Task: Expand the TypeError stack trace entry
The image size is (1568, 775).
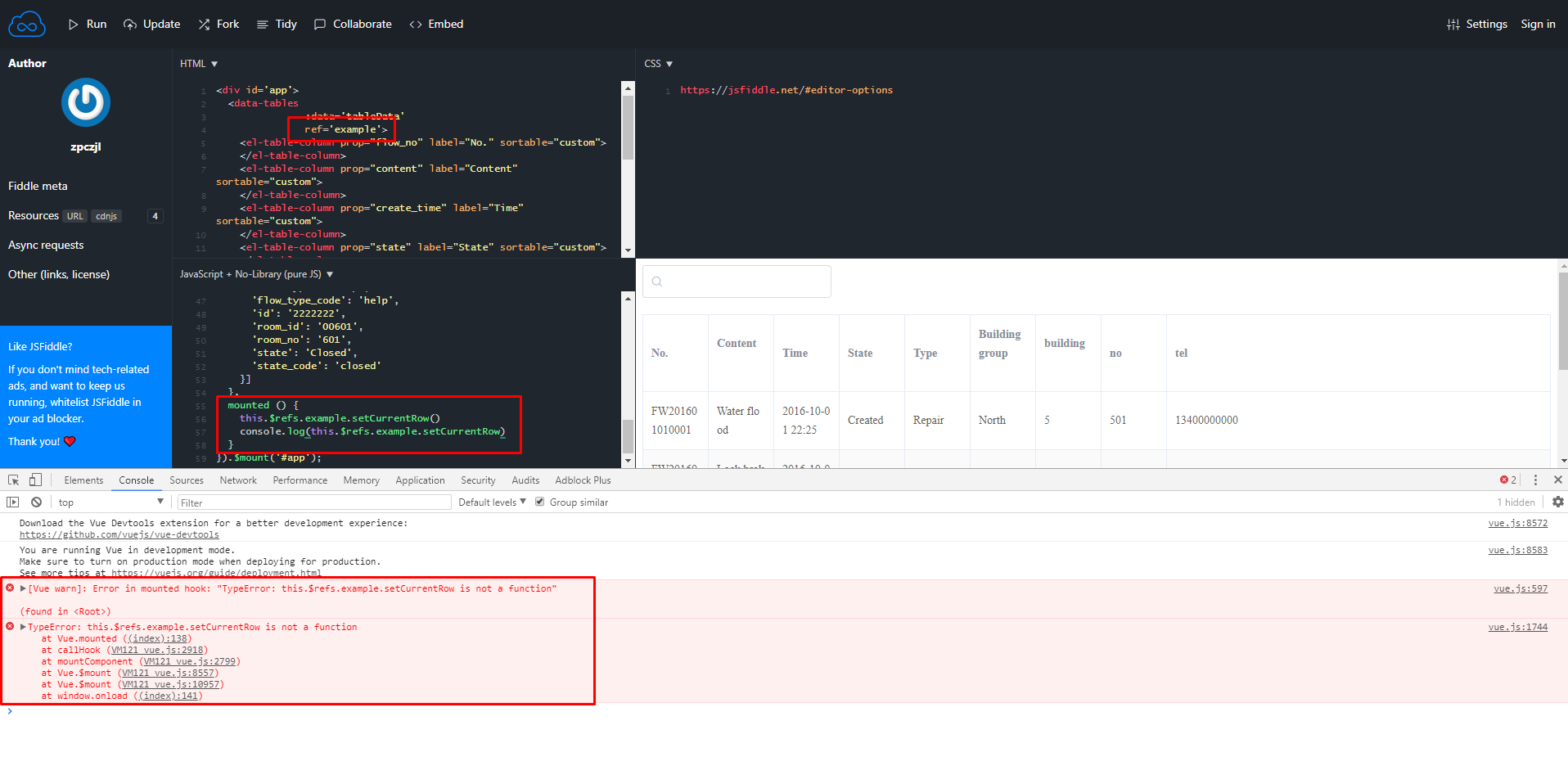Action: [21, 626]
